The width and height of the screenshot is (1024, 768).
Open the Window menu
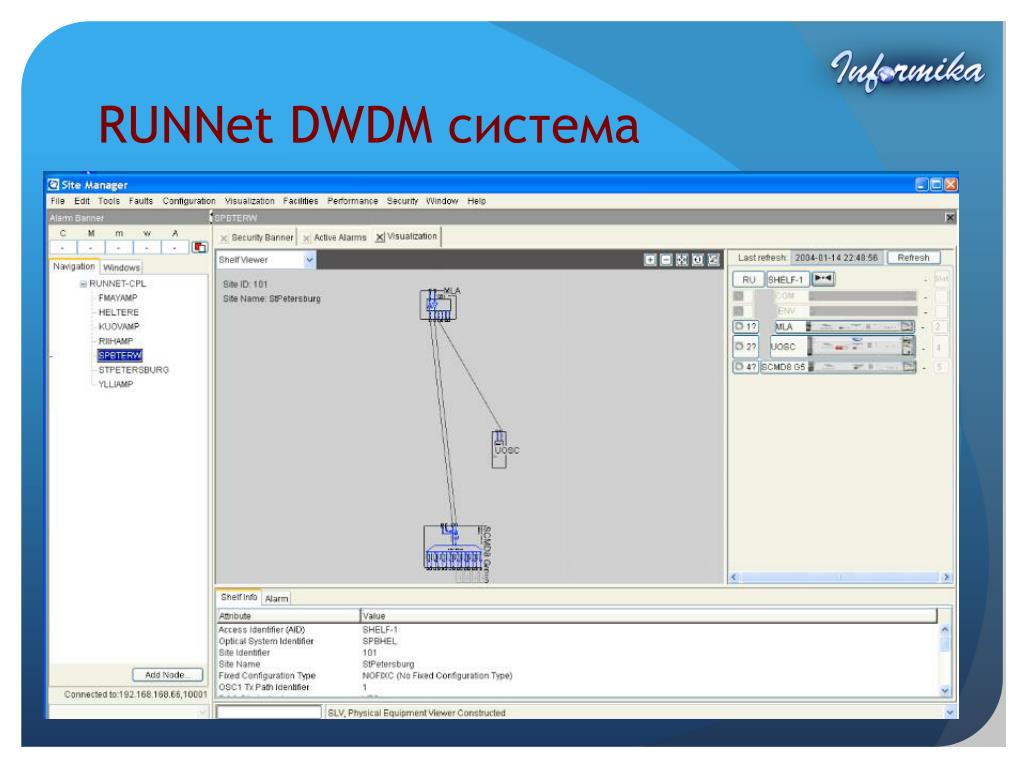pos(442,201)
